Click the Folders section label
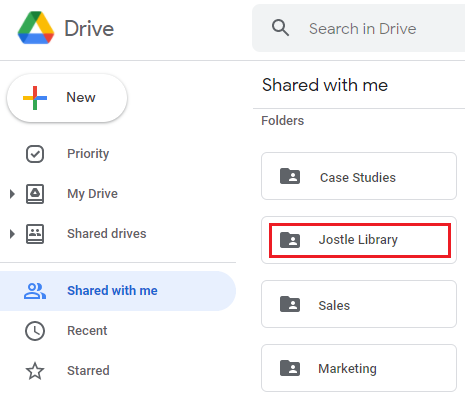The height and width of the screenshot is (399, 465). [283, 120]
